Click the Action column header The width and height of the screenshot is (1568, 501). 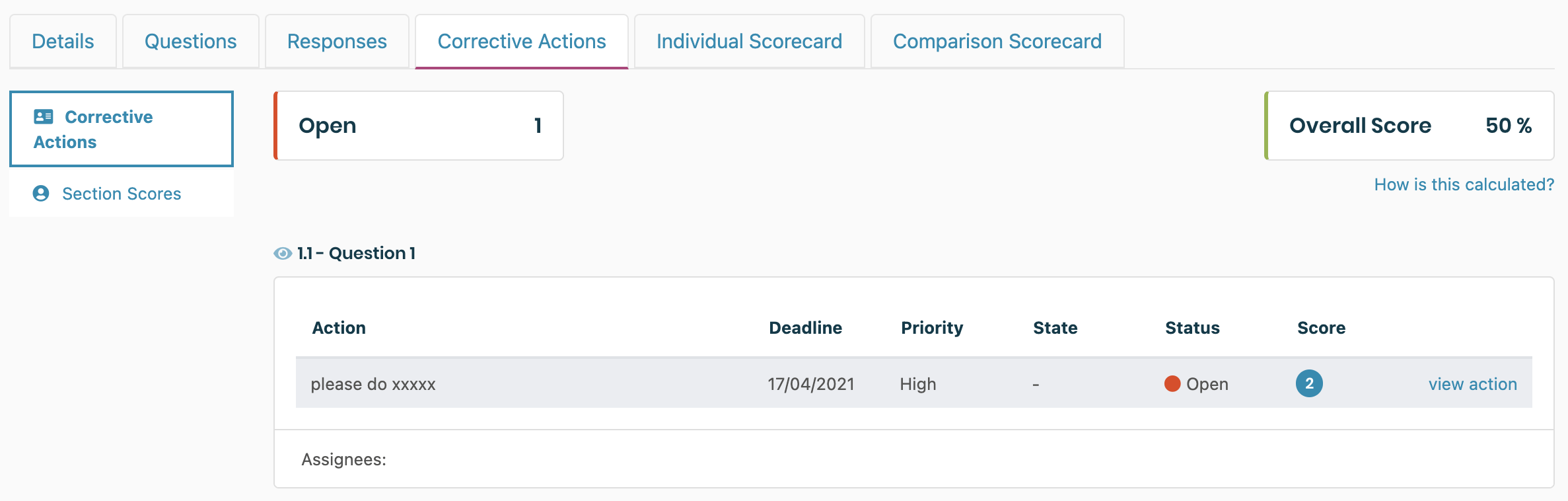pyautogui.click(x=339, y=328)
